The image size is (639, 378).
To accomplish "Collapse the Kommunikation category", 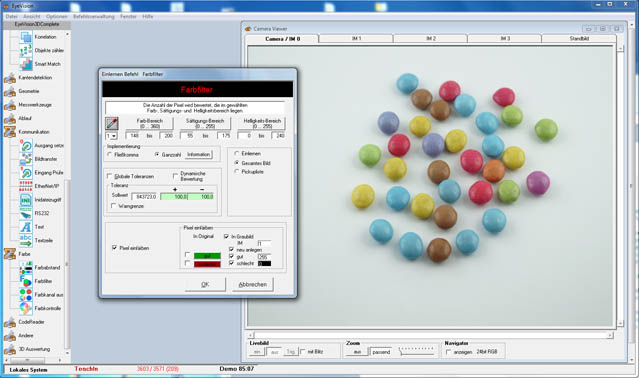I will 10,132.
